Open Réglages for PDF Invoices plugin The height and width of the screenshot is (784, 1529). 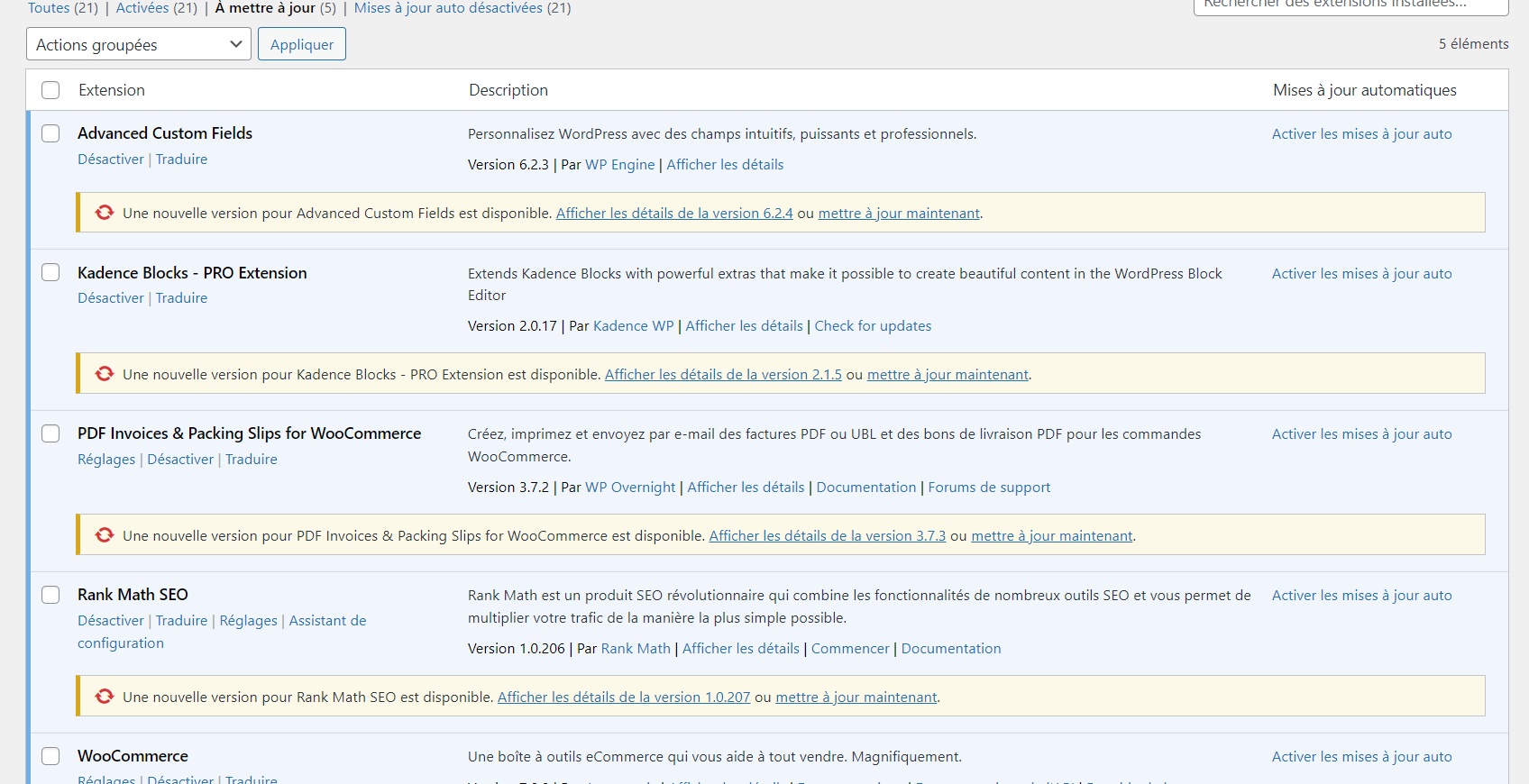[106, 459]
